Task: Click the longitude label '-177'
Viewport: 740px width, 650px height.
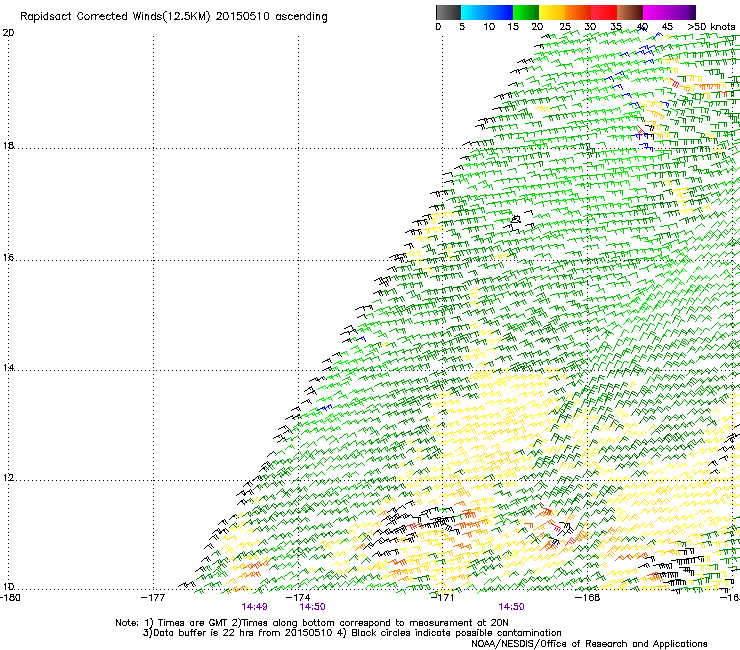Action: (153, 598)
